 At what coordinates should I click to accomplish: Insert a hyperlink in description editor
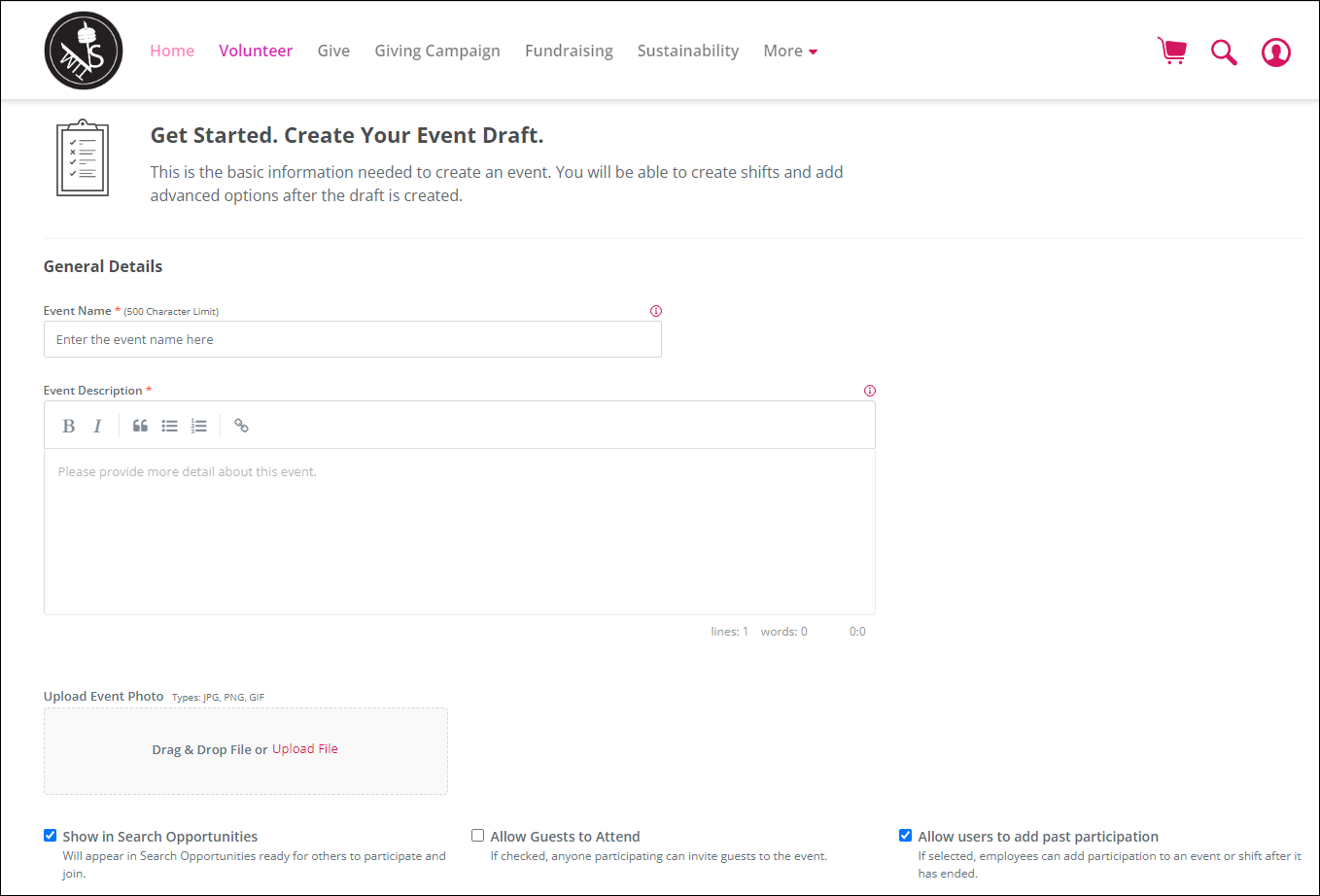click(x=241, y=426)
